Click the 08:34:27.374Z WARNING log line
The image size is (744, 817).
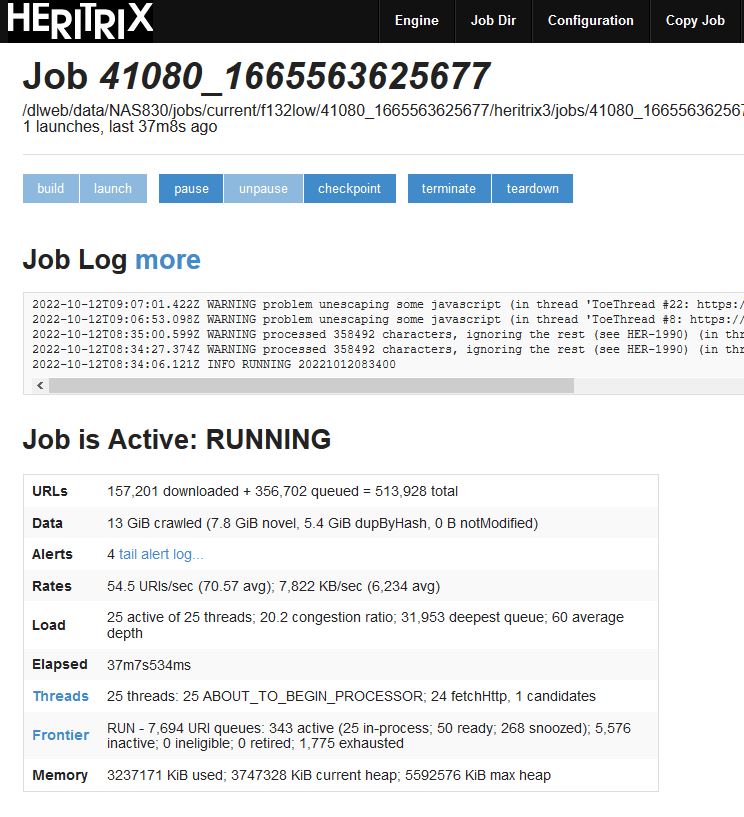pyautogui.click(x=388, y=350)
